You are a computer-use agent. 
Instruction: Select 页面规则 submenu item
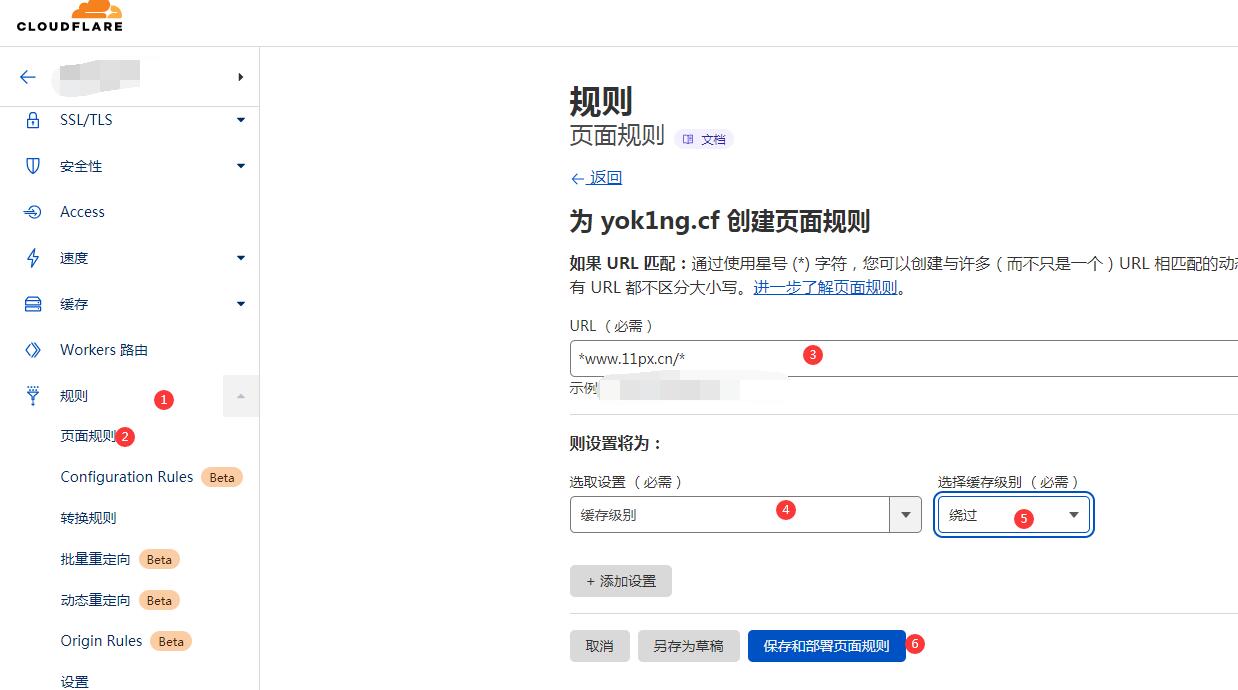tap(88, 436)
